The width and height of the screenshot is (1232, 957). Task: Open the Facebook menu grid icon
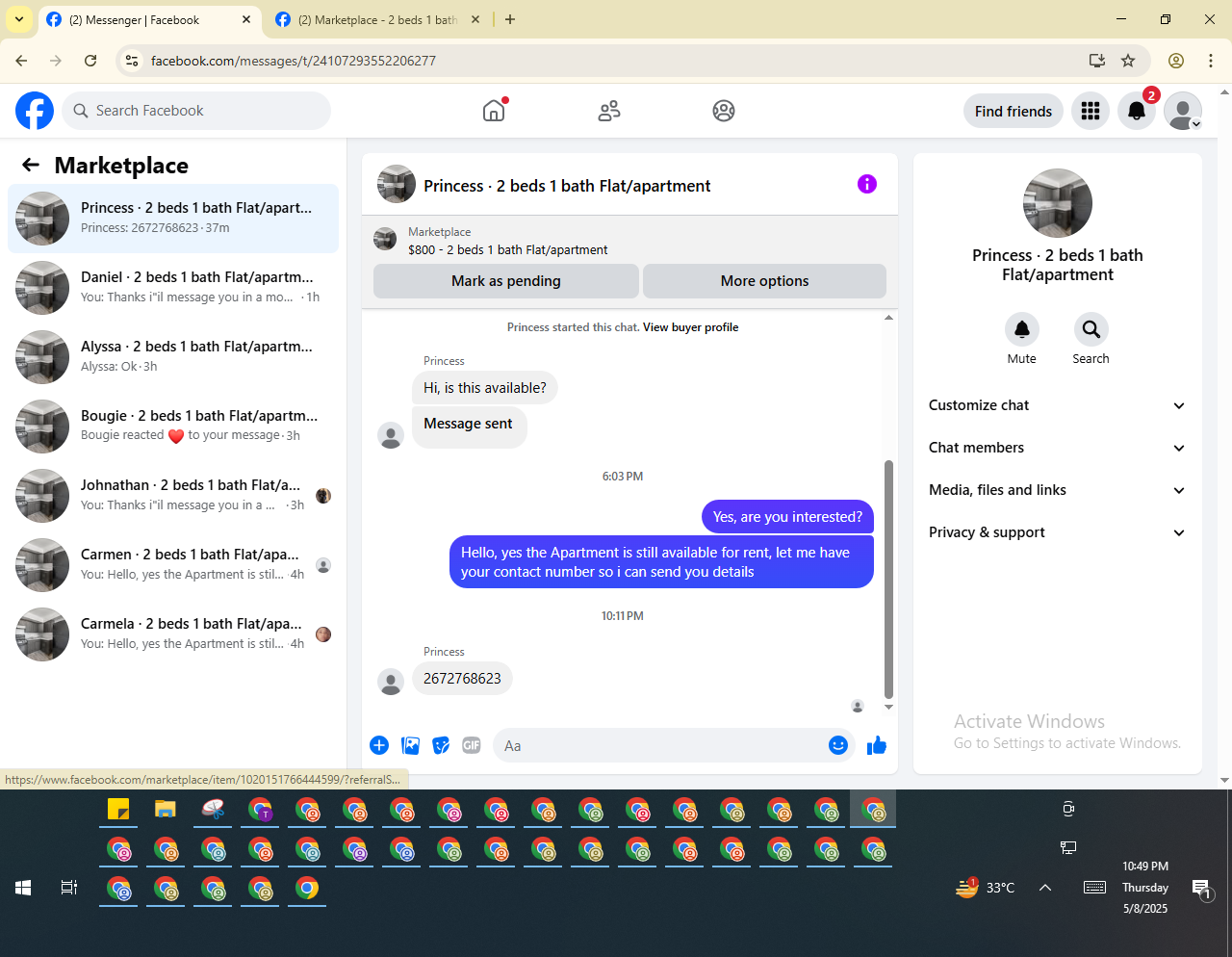(x=1091, y=111)
